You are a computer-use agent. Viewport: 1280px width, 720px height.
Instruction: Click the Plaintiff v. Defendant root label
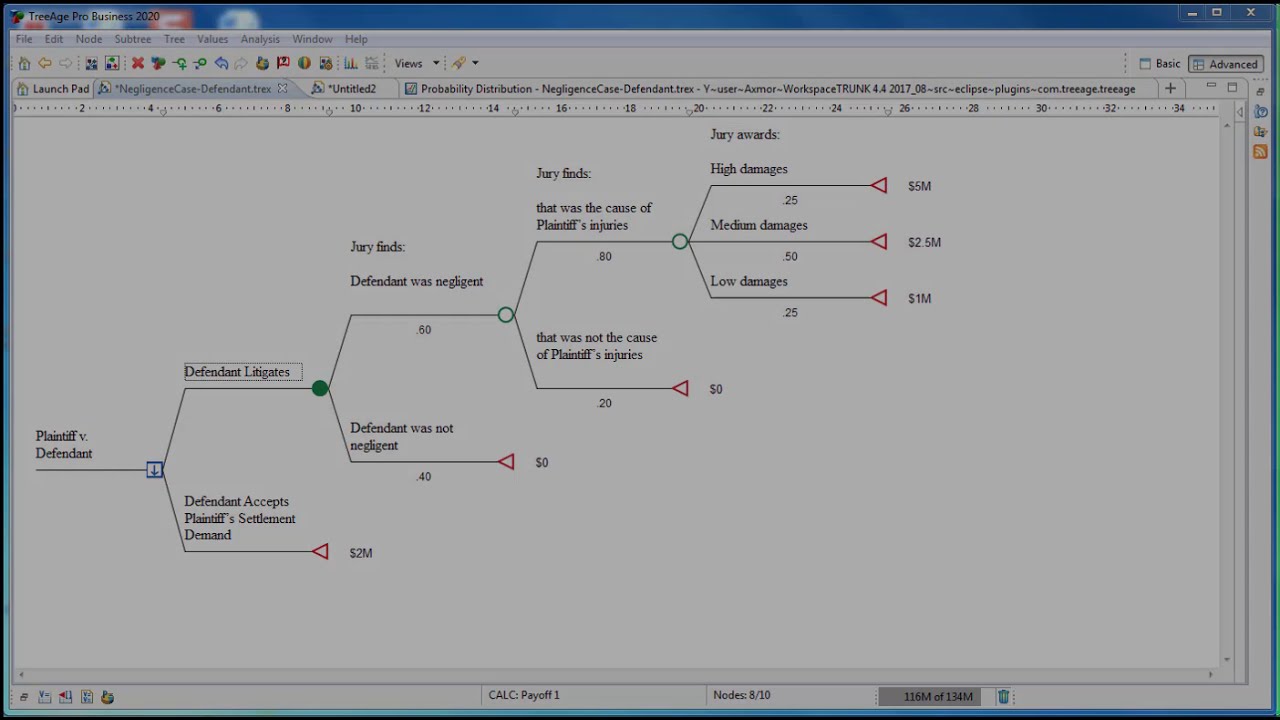click(x=64, y=445)
